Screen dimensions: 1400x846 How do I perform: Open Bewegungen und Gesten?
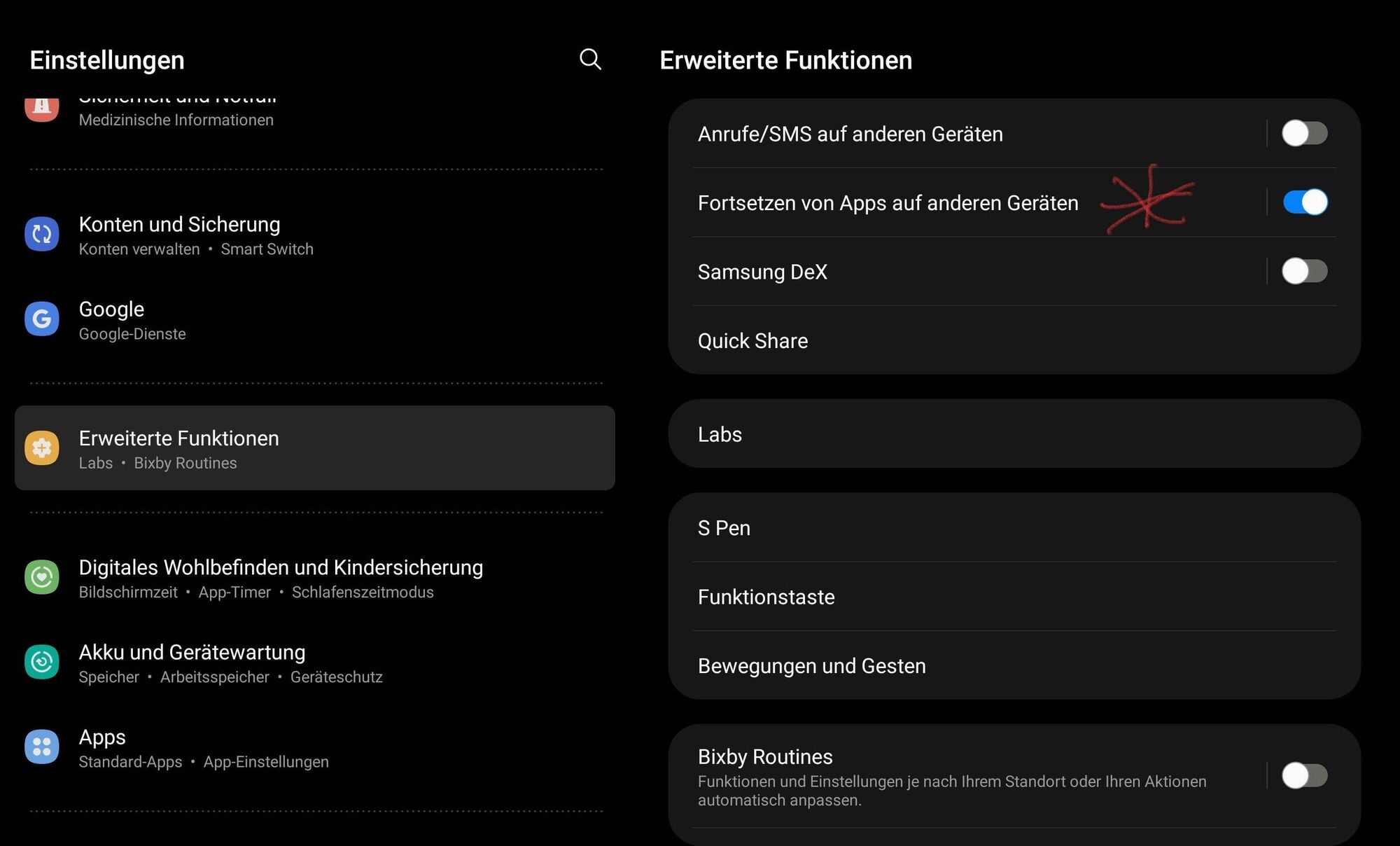1014,665
